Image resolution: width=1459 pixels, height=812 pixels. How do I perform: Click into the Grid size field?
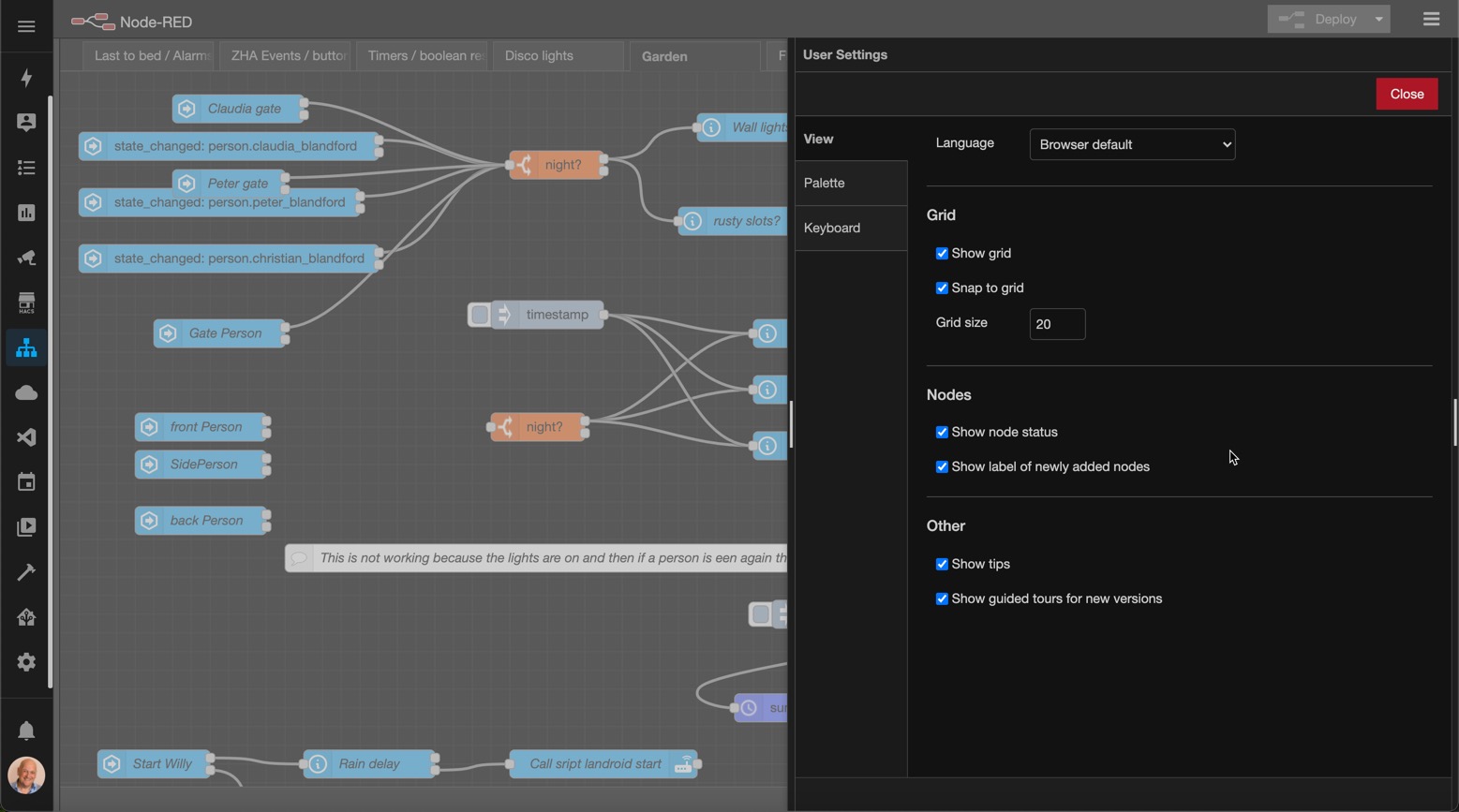tap(1057, 324)
